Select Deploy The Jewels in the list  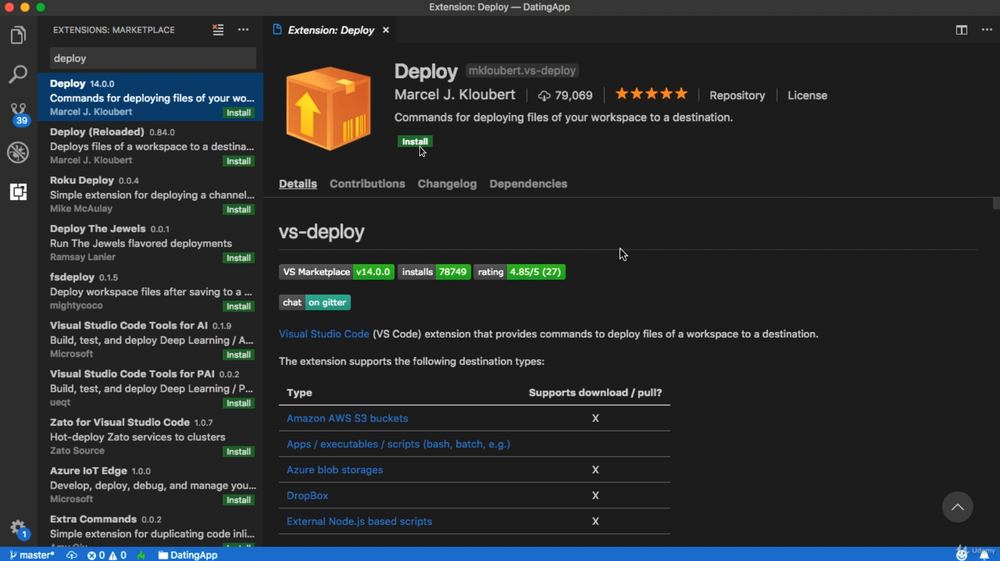(151, 242)
